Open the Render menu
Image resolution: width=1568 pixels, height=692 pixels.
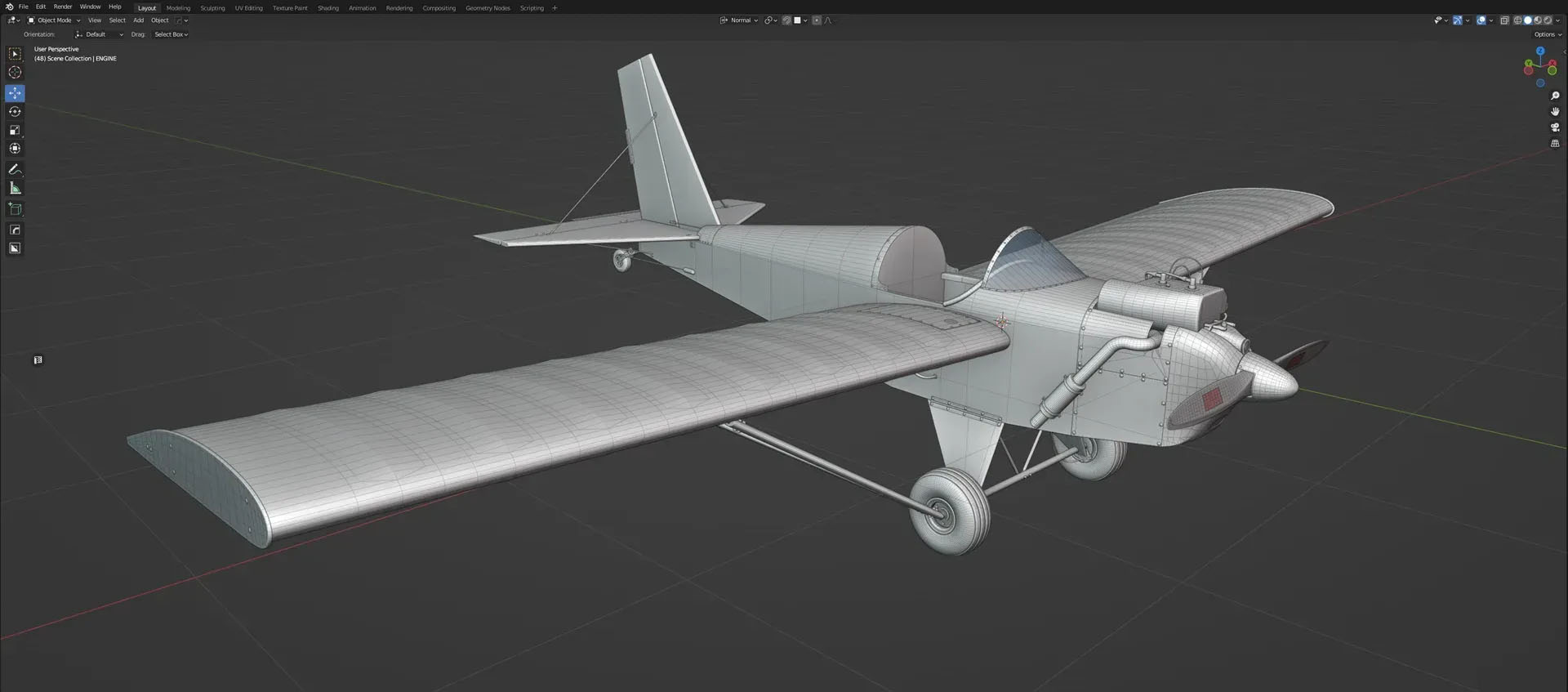[x=63, y=7]
